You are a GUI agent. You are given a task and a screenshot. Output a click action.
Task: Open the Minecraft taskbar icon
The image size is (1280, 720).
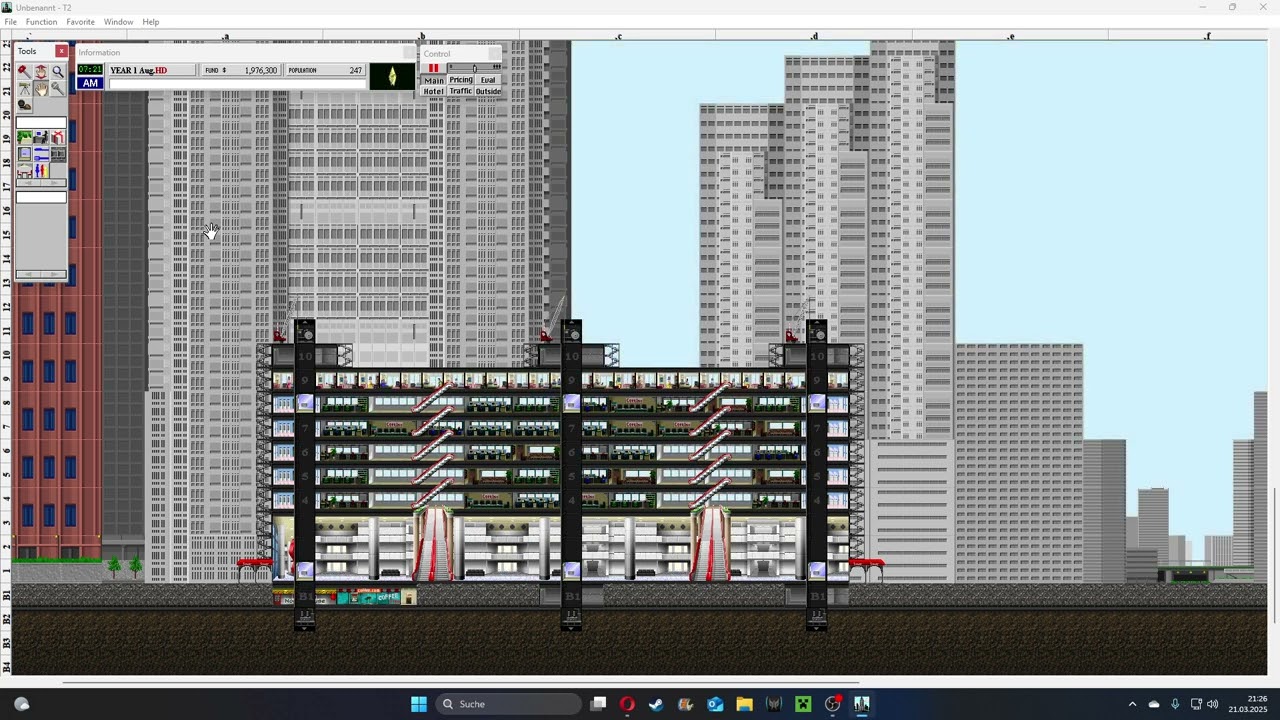click(x=803, y=704)
